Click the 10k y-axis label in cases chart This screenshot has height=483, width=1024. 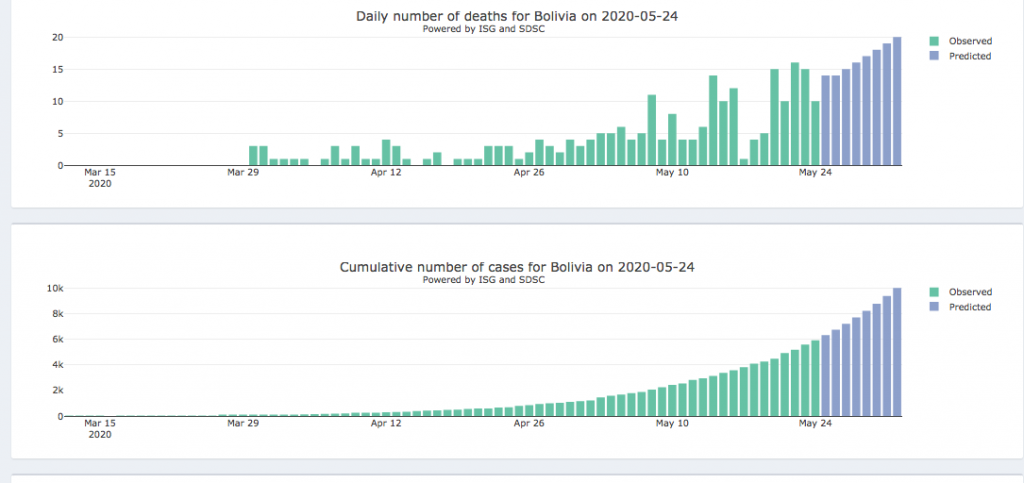(58, 288)
